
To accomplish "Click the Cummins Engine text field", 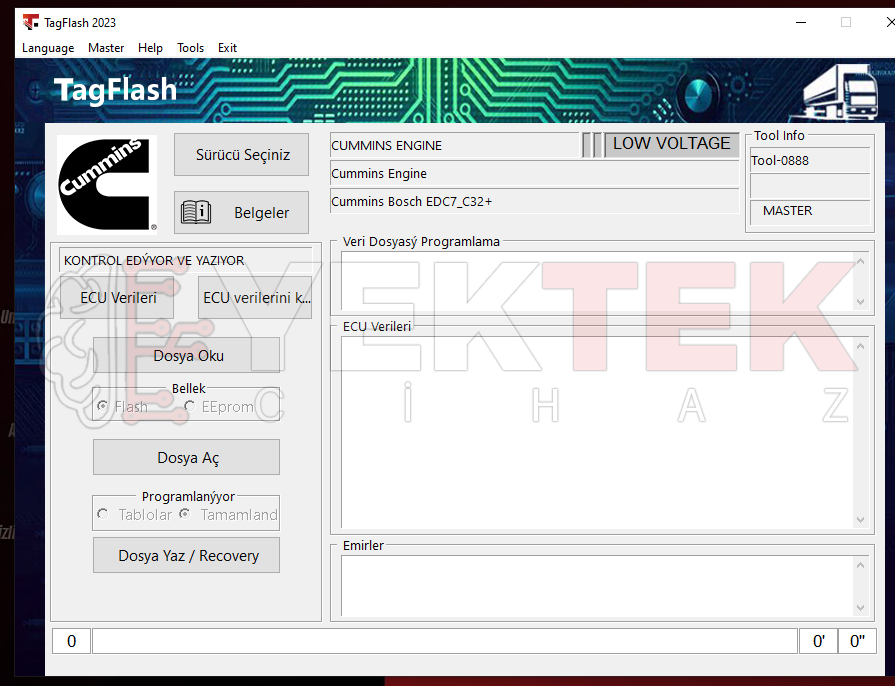I will (x=534, y=173).
